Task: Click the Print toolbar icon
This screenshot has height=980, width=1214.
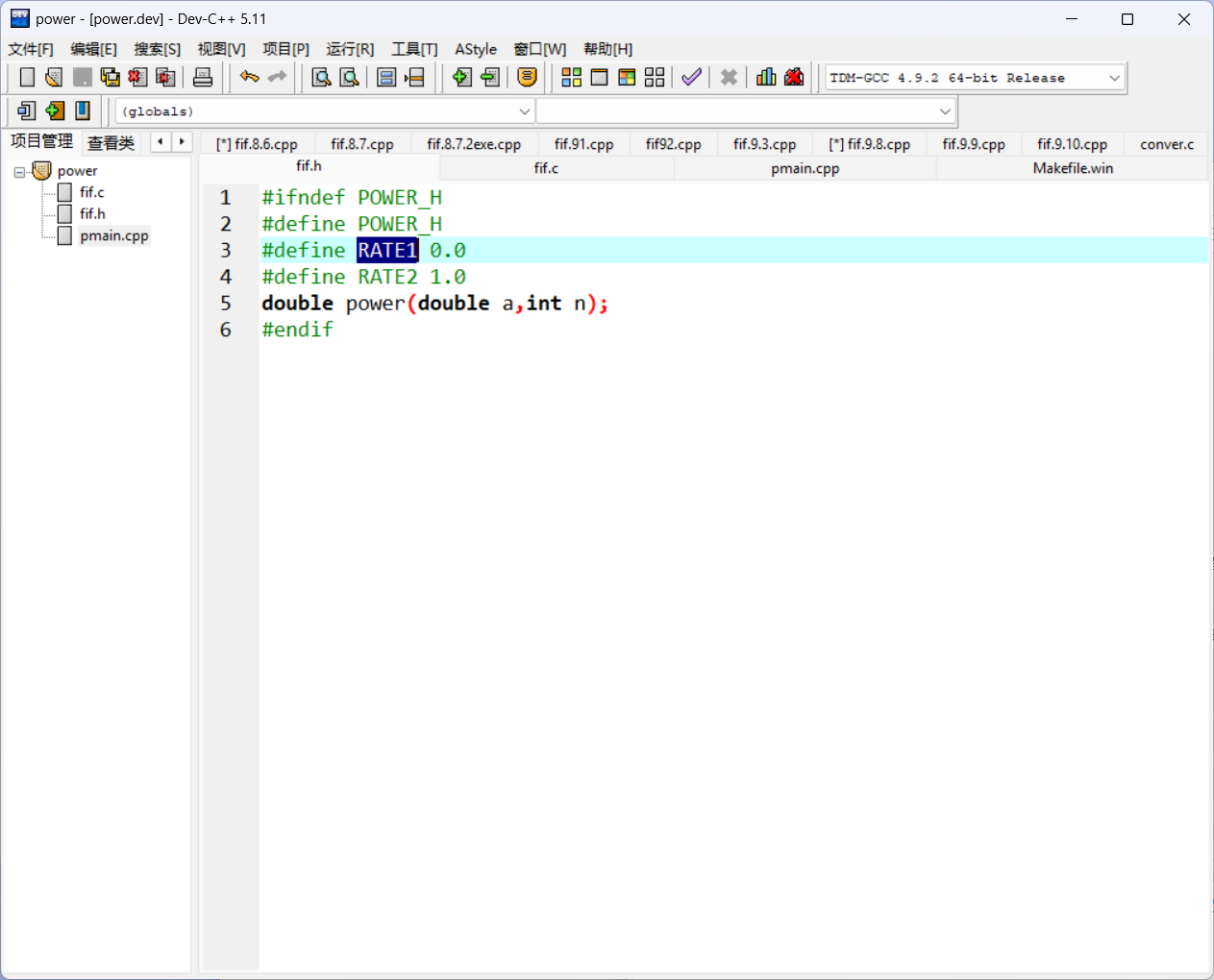Action: tap(203, 78)
